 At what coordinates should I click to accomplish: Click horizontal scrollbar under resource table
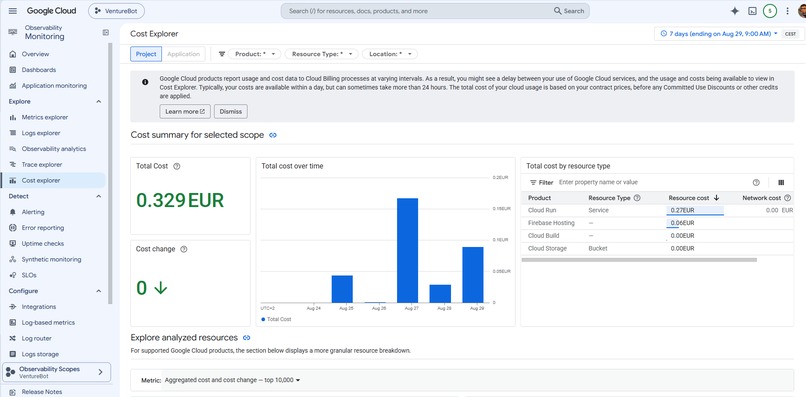(x=639, y=260)
